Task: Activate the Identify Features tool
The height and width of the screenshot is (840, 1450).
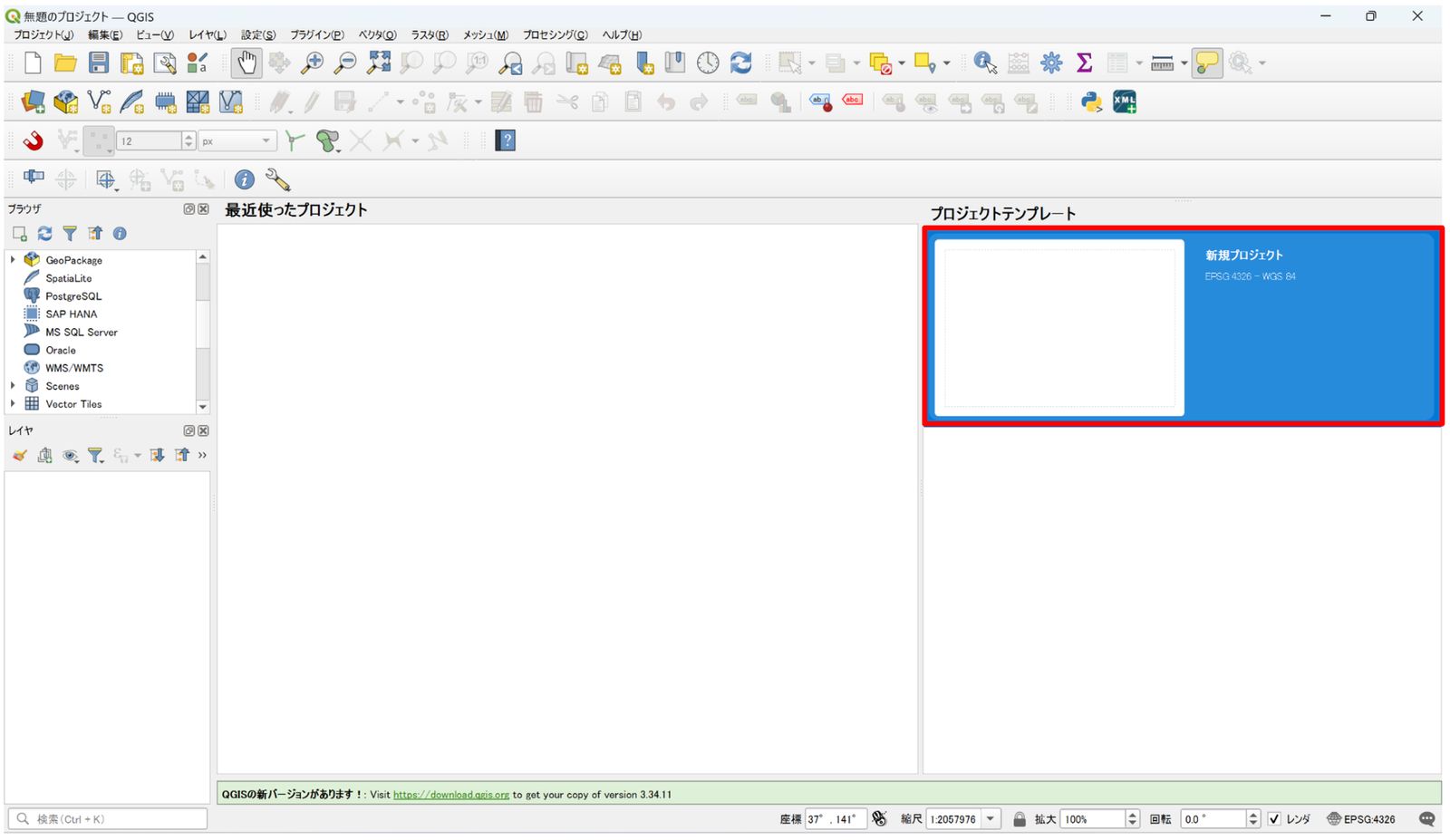Action: [985, 63]
